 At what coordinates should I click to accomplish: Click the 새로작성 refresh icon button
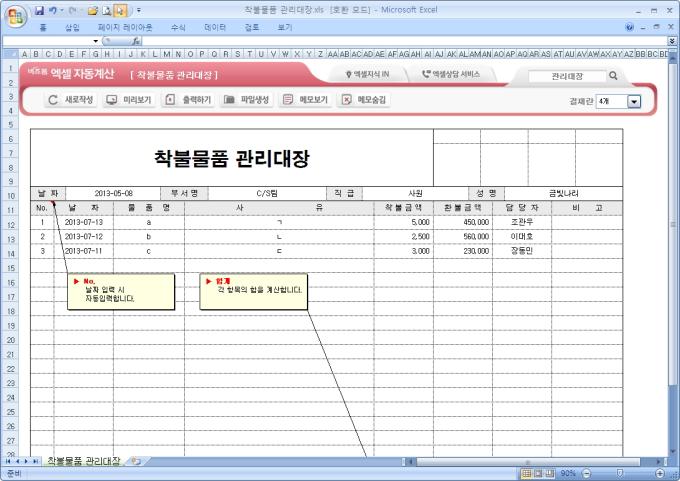pyautogui.click(x=70, y=100)
